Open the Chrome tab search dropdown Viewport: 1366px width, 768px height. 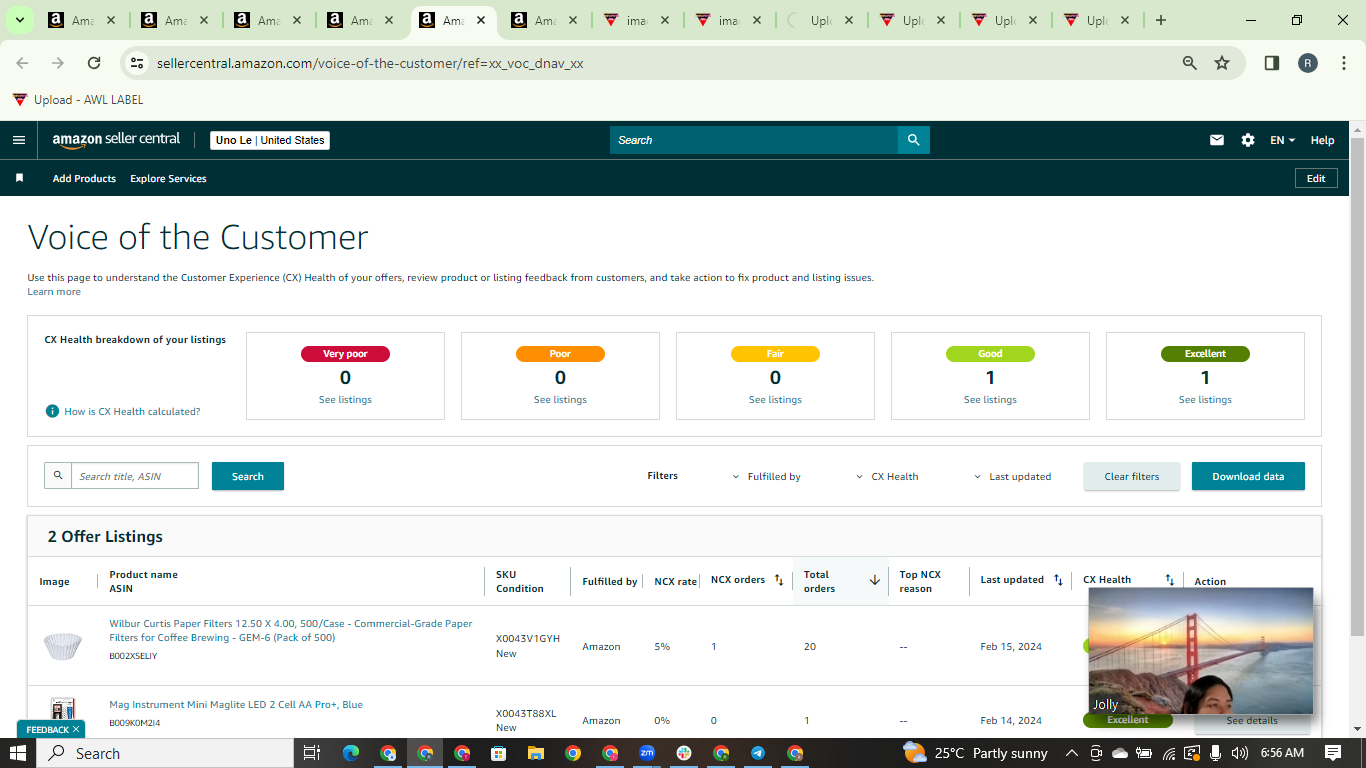pyautogui.click(x=19, y=20)
